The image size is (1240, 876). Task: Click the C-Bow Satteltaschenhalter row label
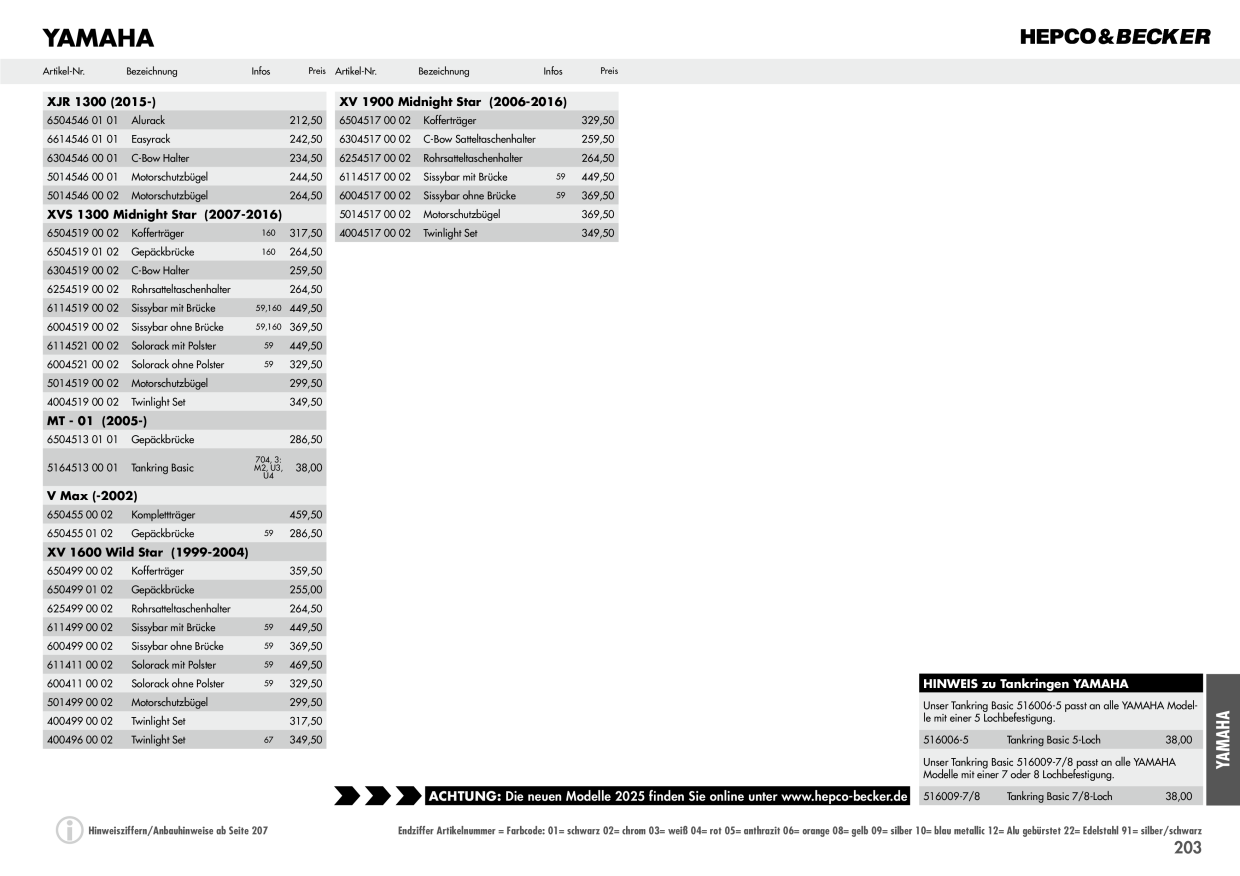[479, 139]
